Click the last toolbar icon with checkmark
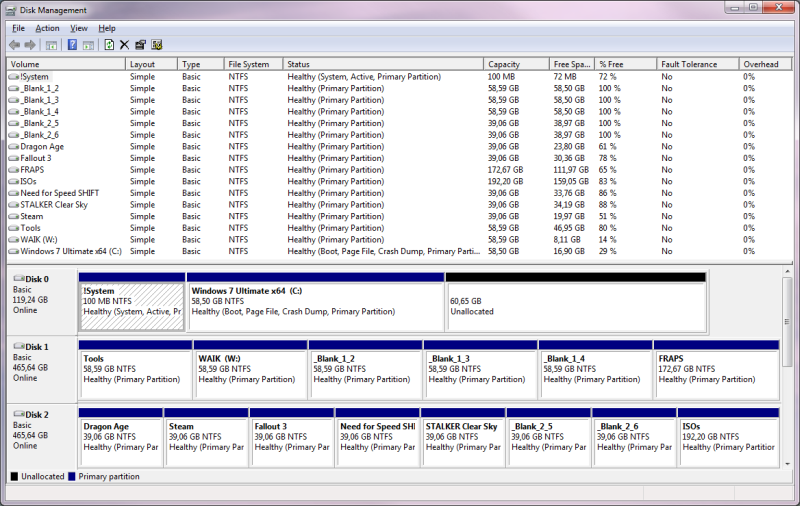This screenshot has width=800, height=506. tap(157, 45)
